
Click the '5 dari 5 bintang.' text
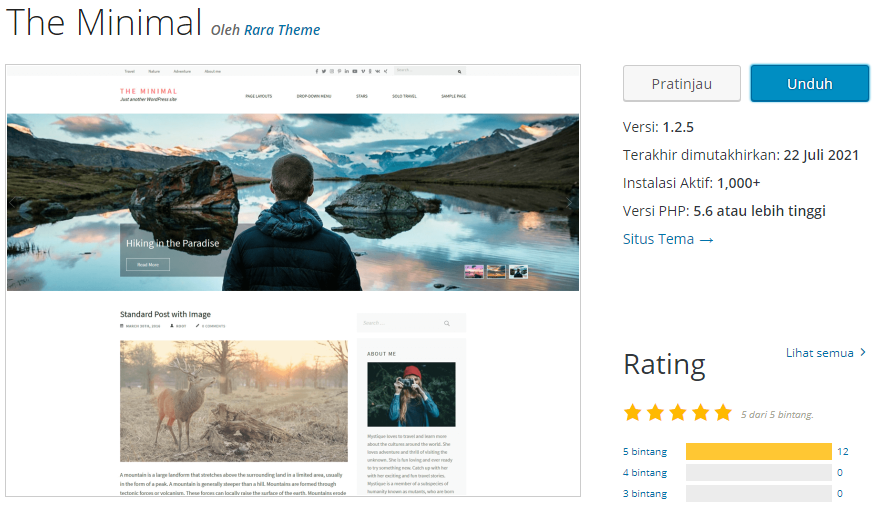777,414
